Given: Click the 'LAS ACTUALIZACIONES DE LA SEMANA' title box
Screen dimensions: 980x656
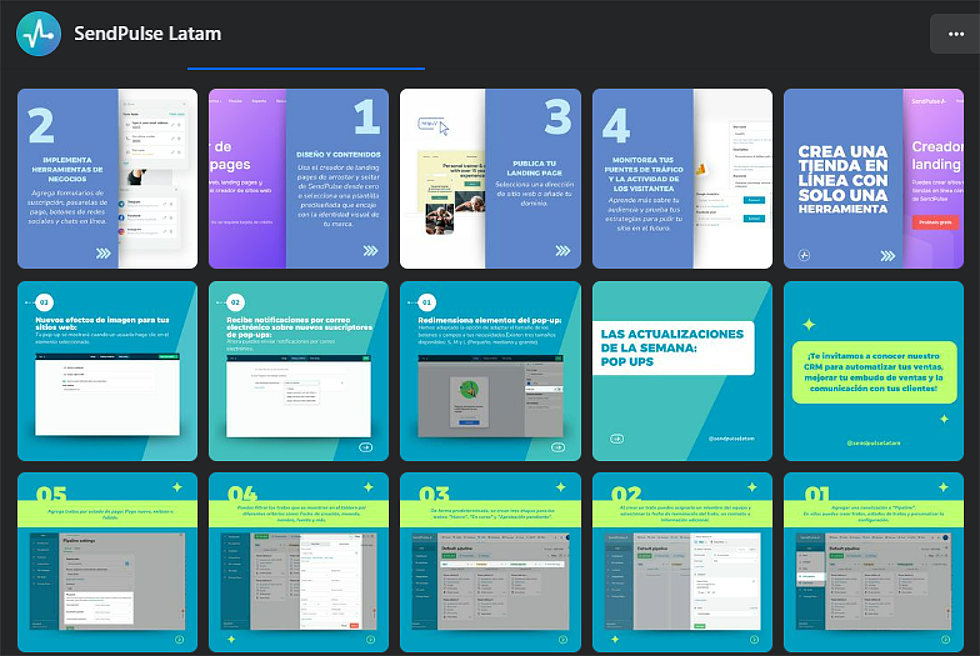Looking at the screenshot, I should tap(673, 348).
